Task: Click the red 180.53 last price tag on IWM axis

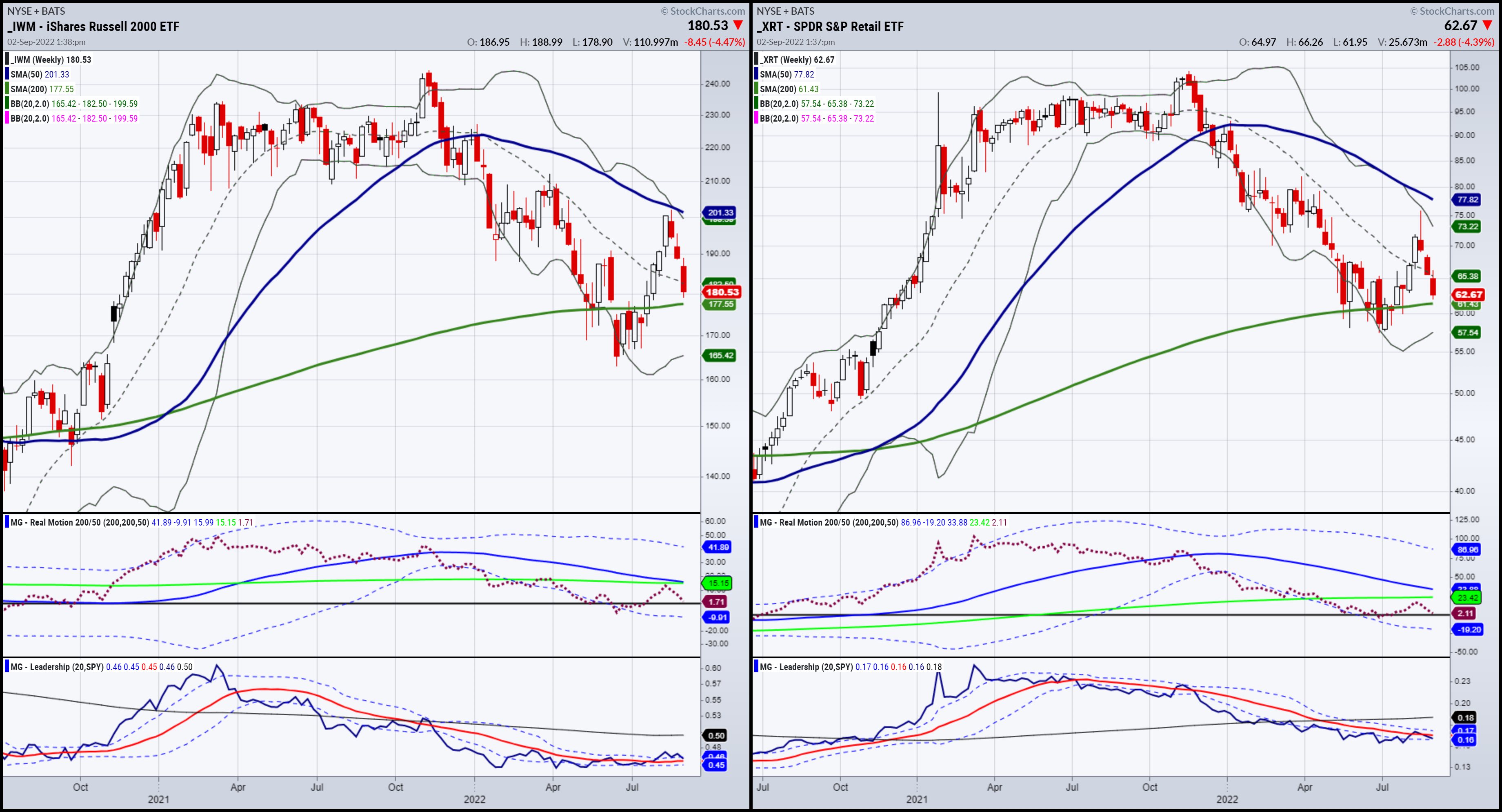Action: [722, 292]
